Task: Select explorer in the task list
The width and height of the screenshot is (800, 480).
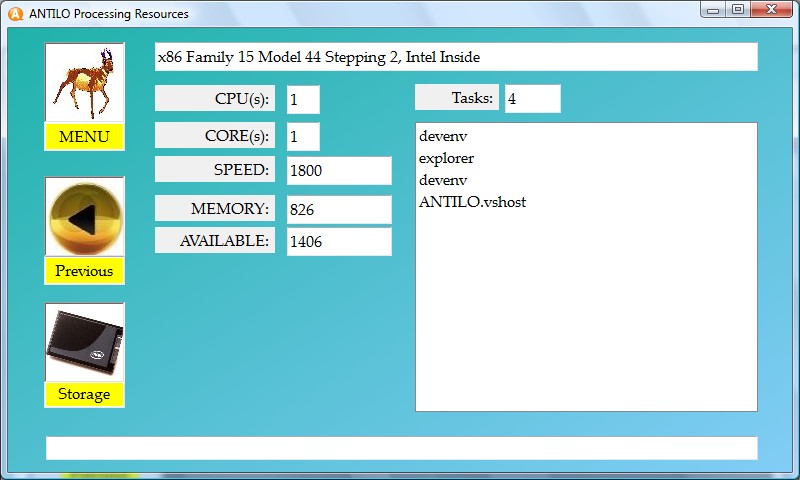Action: (447, 158)
